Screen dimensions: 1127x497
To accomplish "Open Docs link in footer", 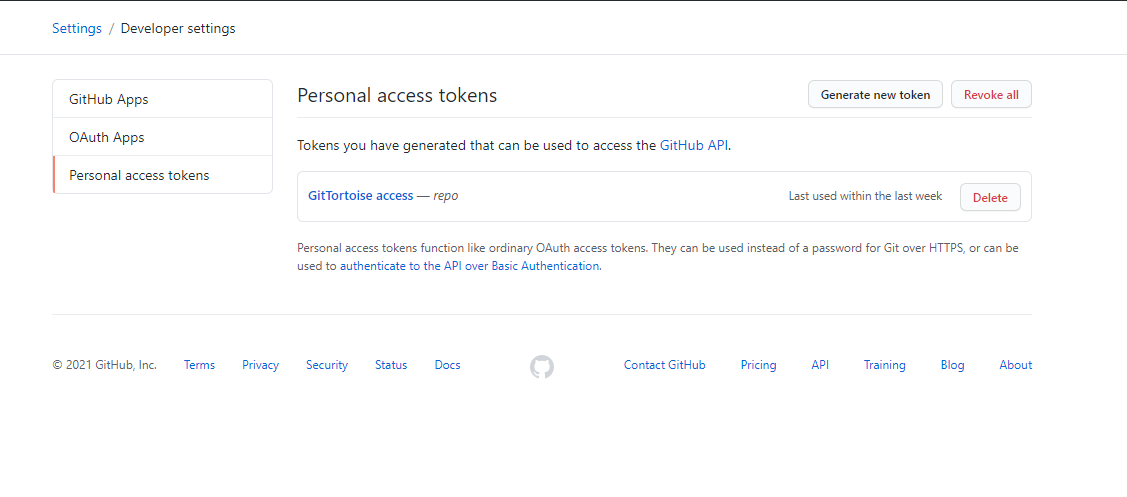I will tap(448, 365).
